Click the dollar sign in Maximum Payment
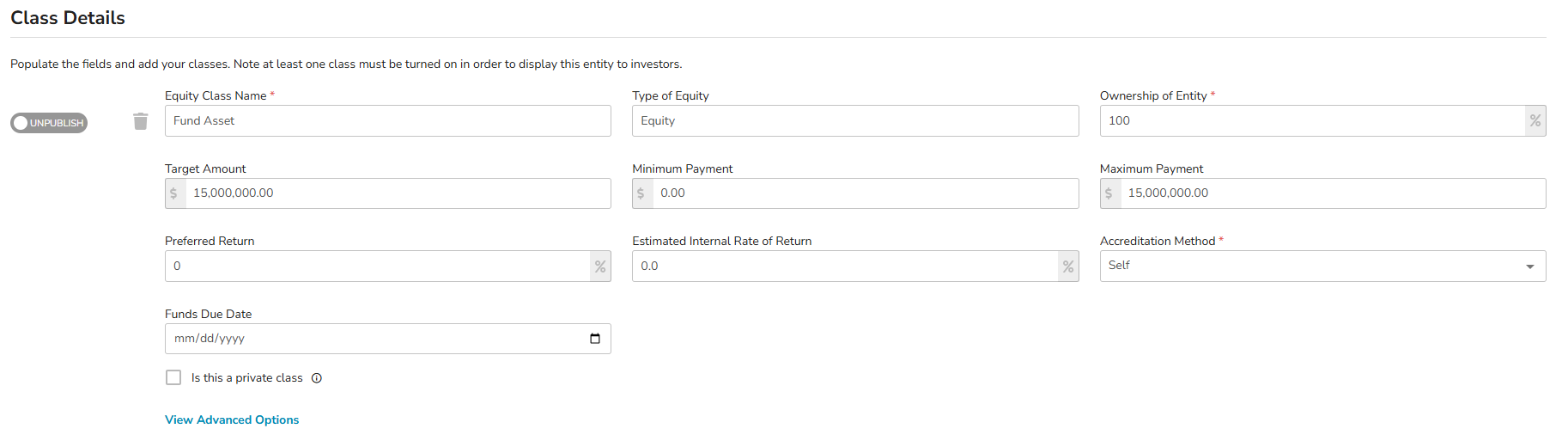This screenshot has height=441, width=1568. (x=1109, y=193)
